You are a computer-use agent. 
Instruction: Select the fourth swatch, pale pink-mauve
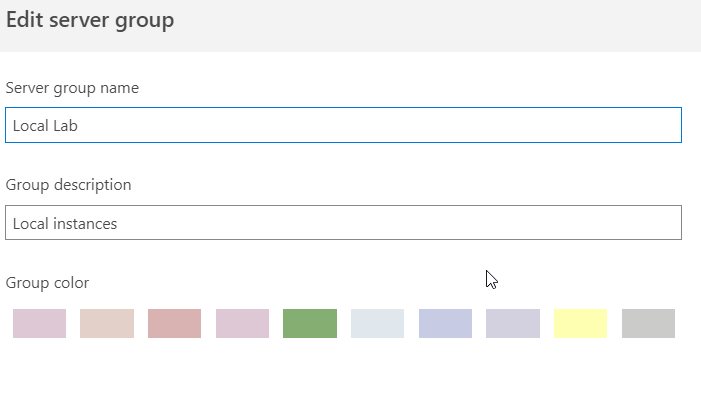242,323
